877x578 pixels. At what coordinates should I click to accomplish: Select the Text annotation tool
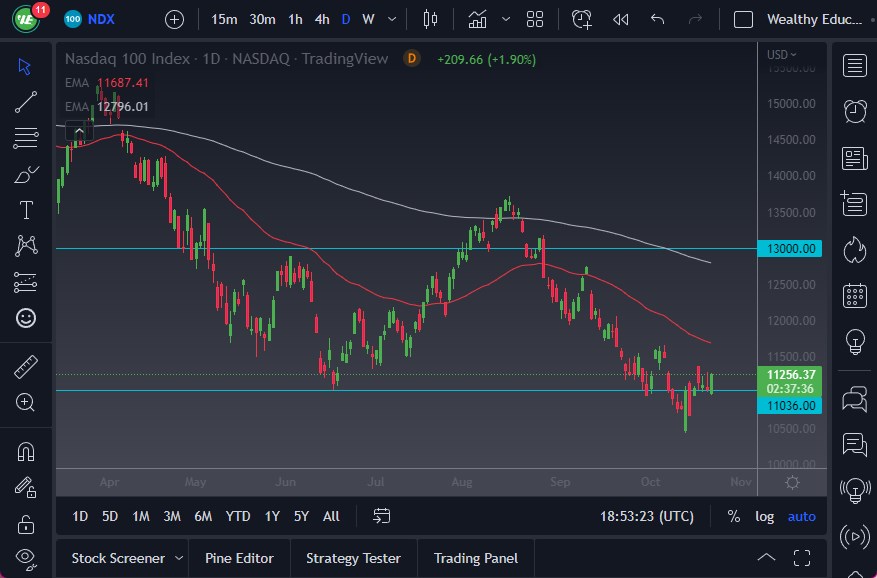(x=26, y=210)
